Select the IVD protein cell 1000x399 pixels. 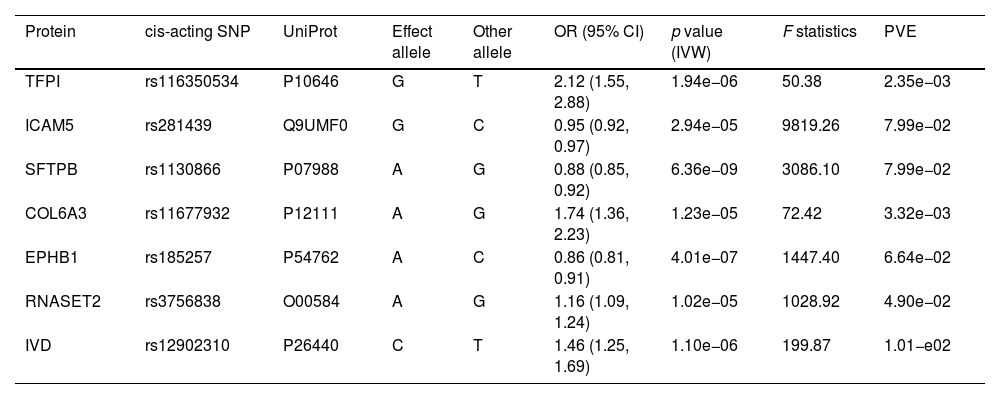pos(38,345)
